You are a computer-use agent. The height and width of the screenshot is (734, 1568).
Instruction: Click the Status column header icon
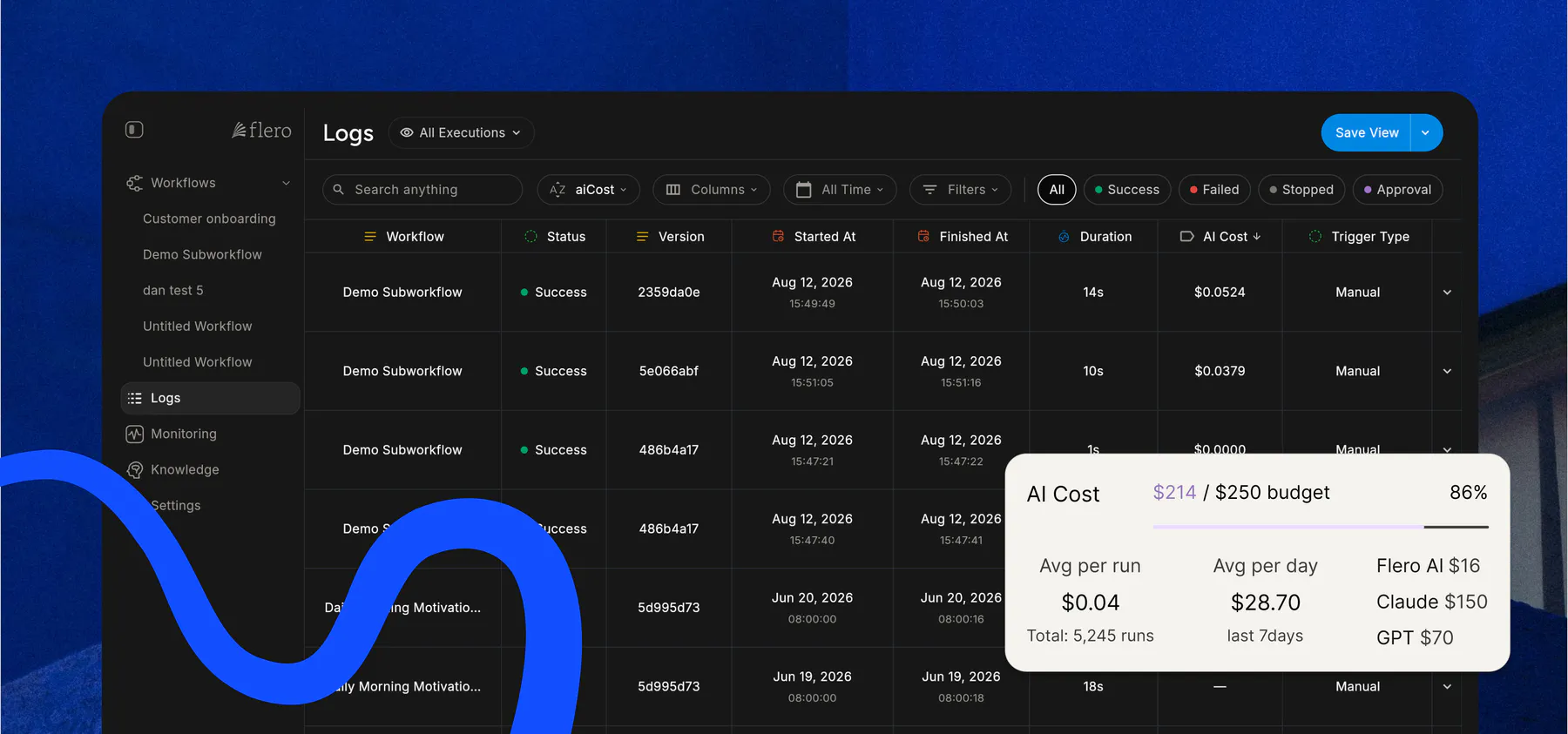[x=531, y=236]
